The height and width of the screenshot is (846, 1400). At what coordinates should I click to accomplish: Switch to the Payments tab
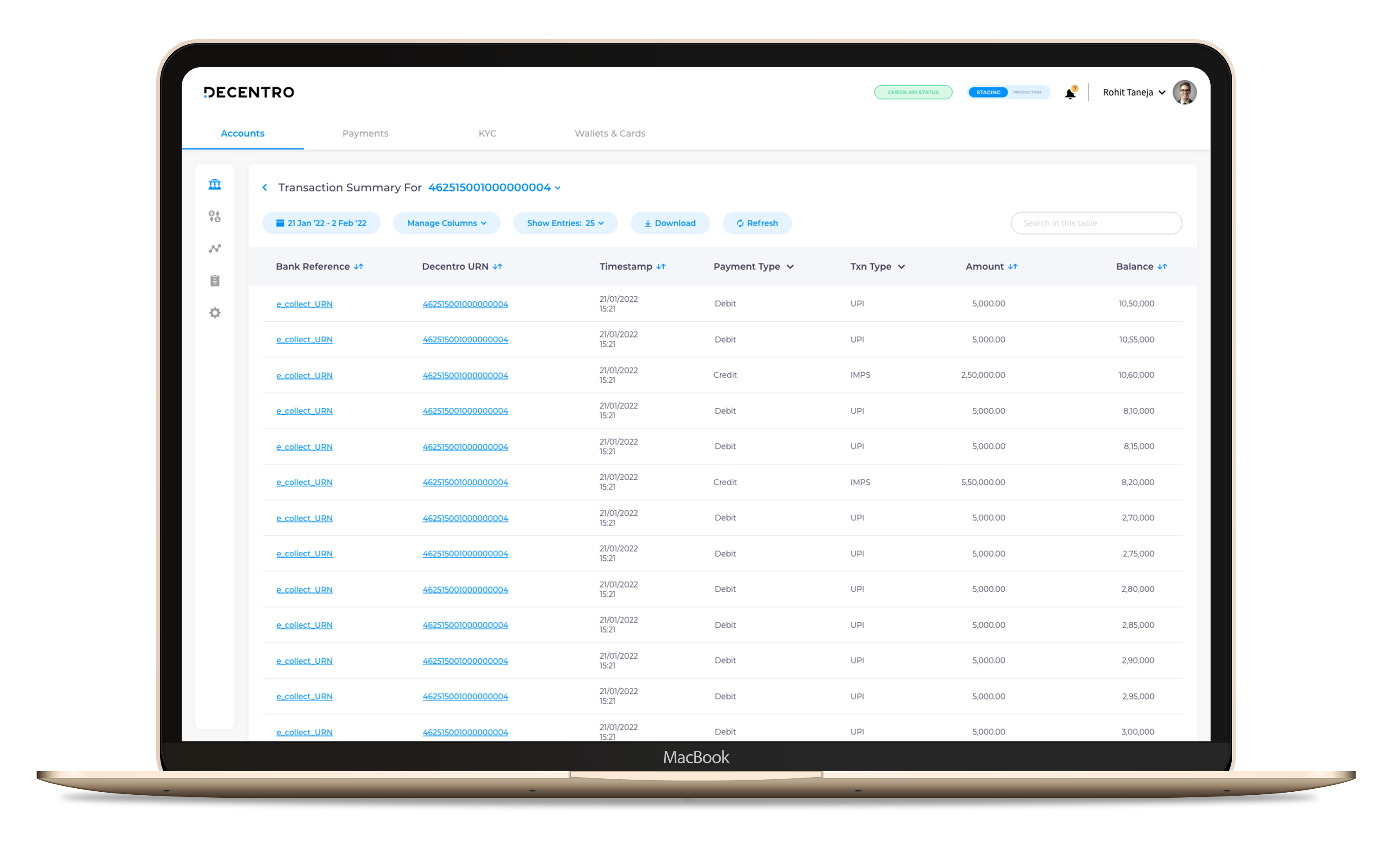(365, 133)
